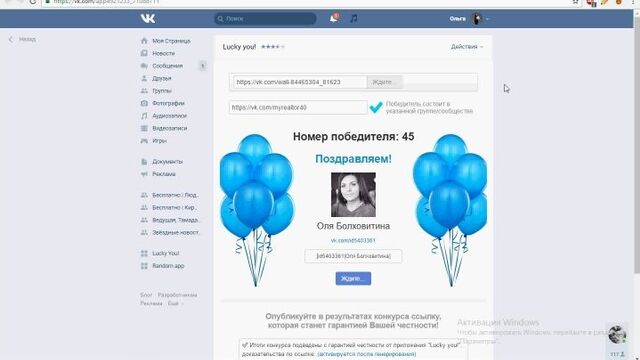Click the Моя Страница home icon
The image size is (640, 360).
point(144,41)
